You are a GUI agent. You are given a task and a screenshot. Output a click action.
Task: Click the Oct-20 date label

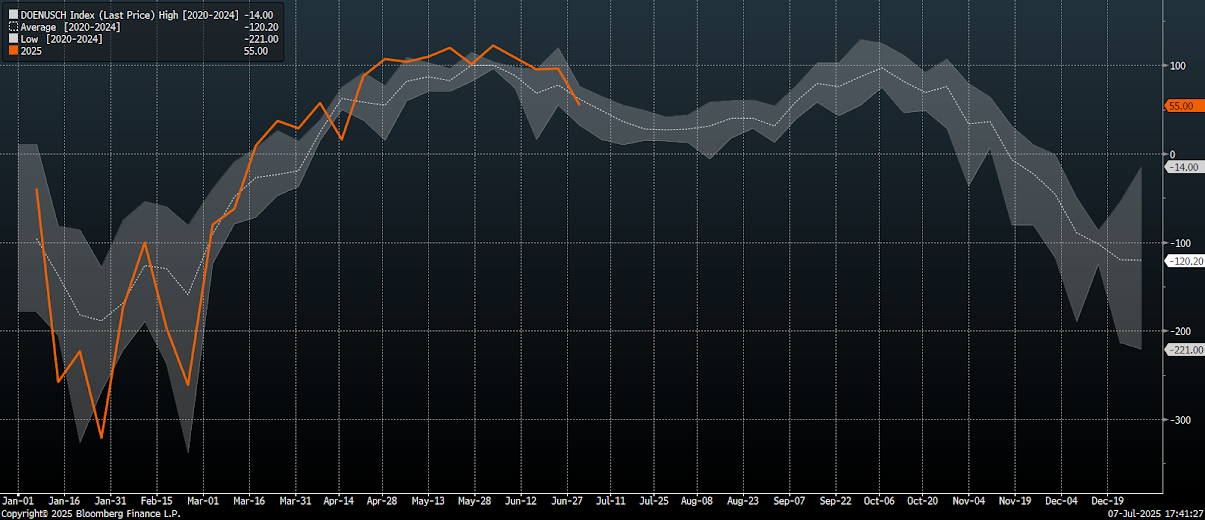click(921, 500)
